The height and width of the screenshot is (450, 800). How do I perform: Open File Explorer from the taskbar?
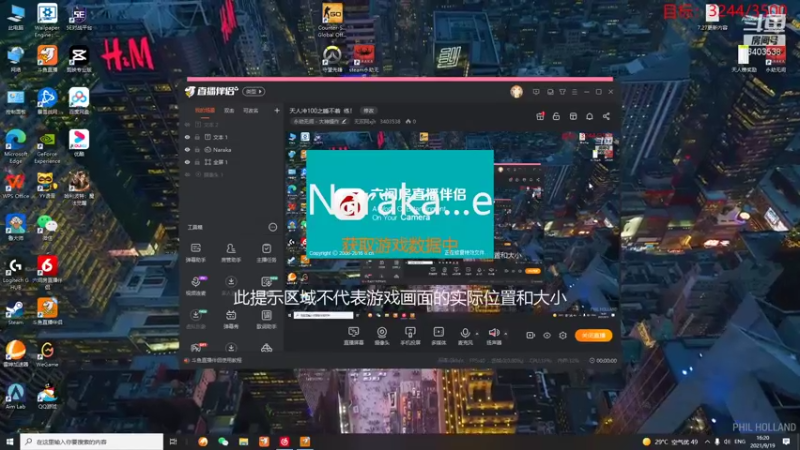coord(243,442)
